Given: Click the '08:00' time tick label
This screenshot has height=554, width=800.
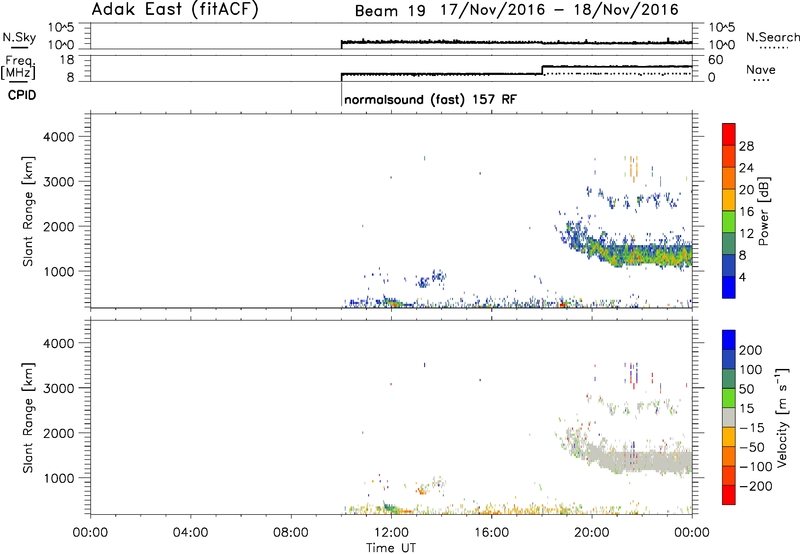Looking at the screenshot, I should click(291, 533).
